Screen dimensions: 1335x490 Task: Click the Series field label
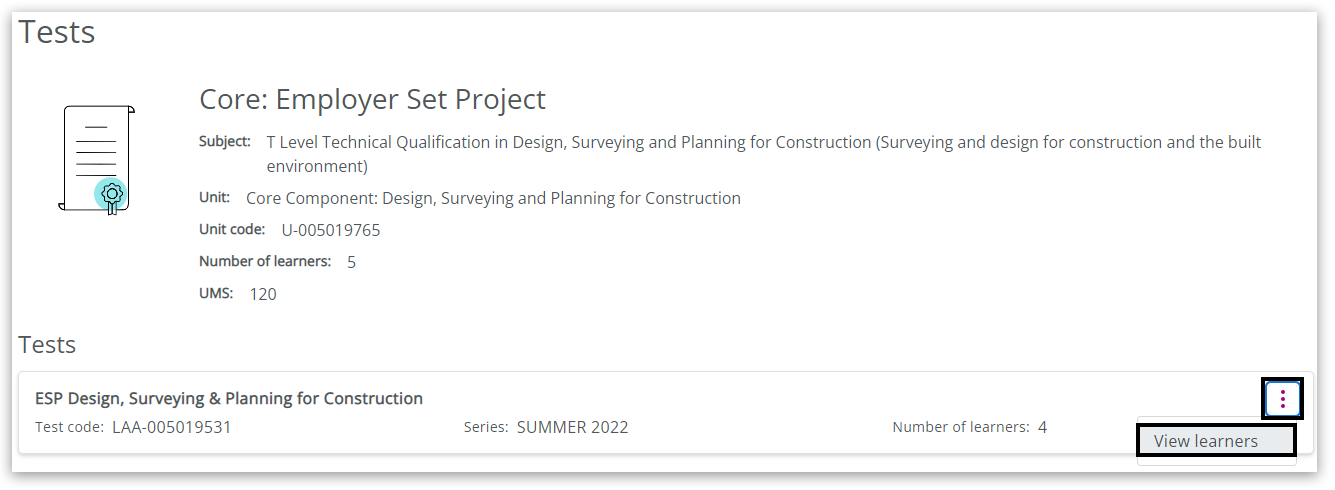click(486, 427)
